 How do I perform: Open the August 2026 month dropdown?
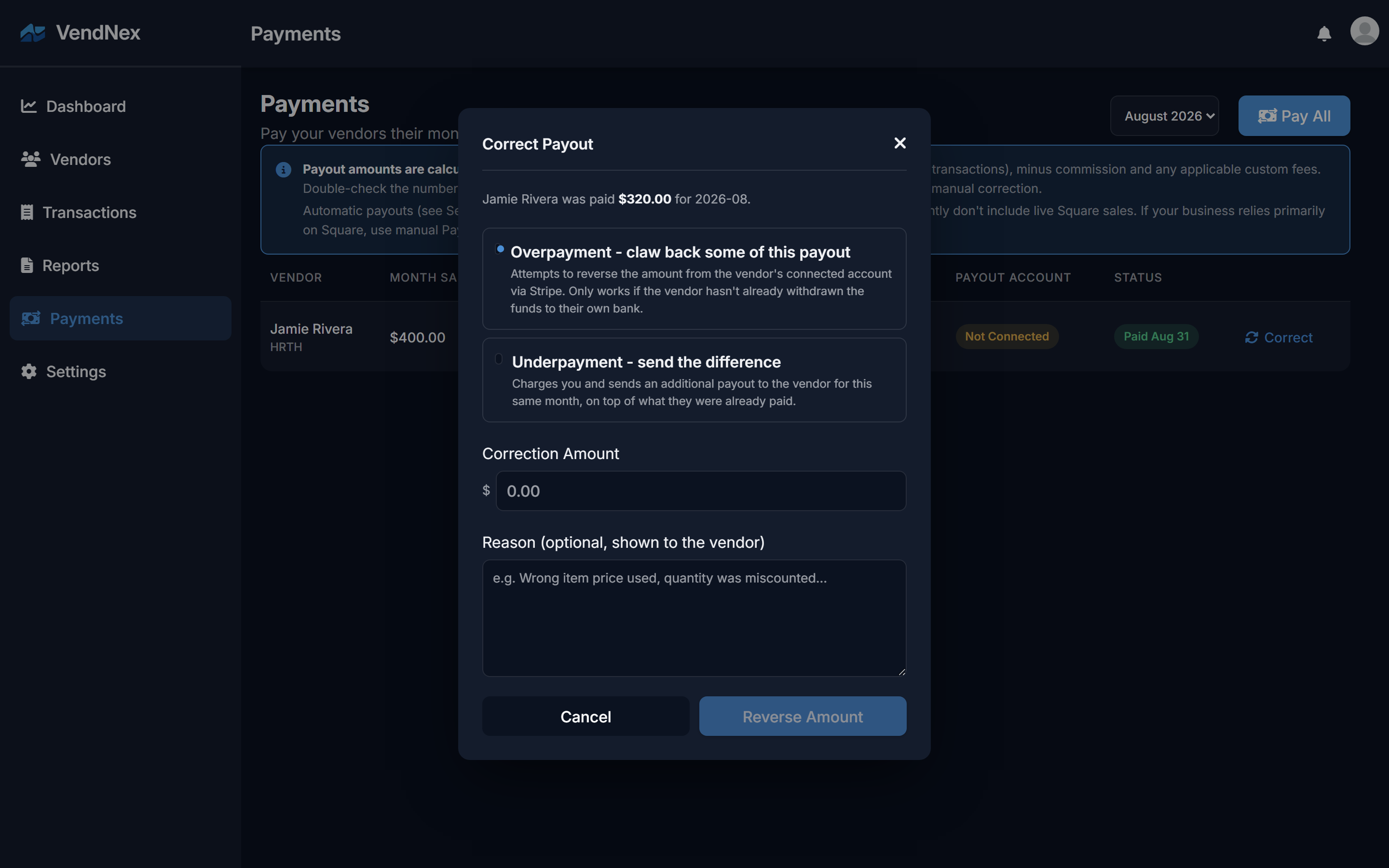click(1164, 116)
